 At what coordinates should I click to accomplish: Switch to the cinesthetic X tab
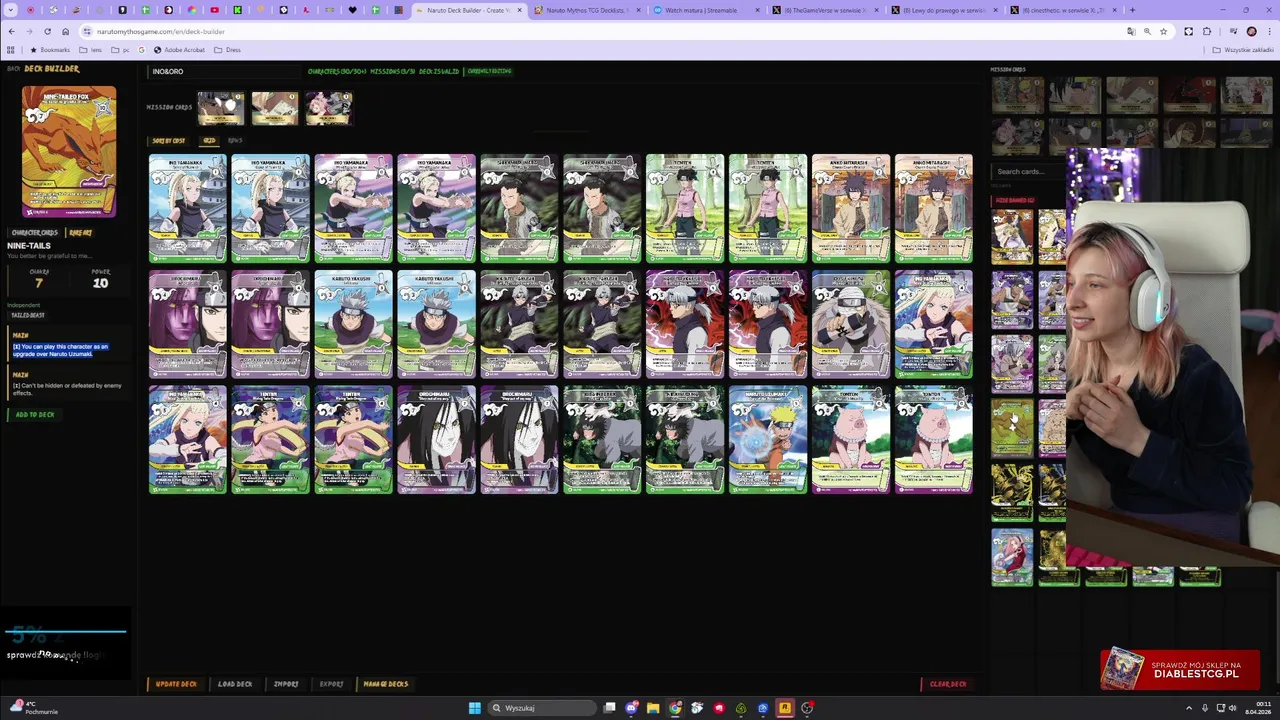(1063, 10)
